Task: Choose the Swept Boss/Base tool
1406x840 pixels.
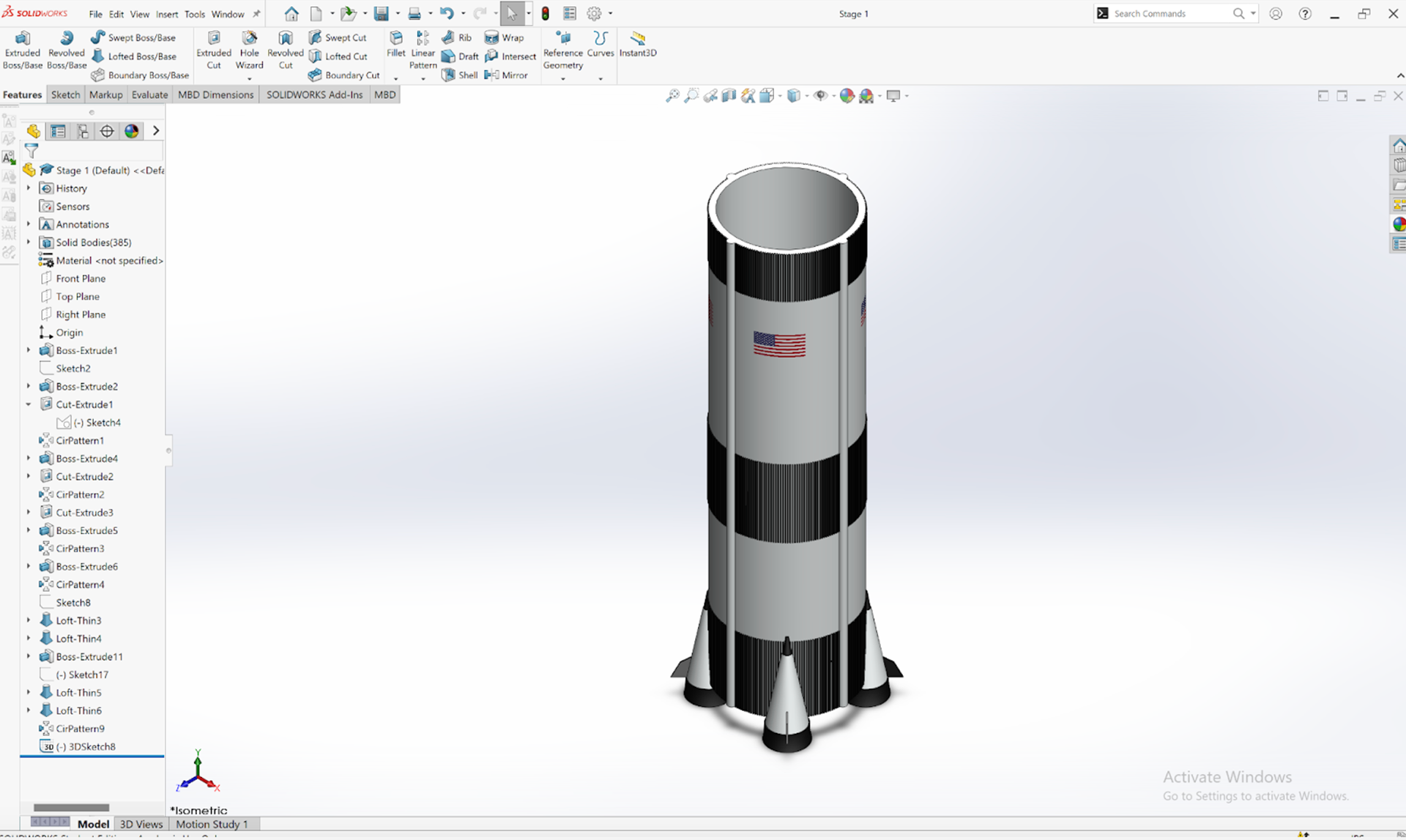Action: pos(133,37)
